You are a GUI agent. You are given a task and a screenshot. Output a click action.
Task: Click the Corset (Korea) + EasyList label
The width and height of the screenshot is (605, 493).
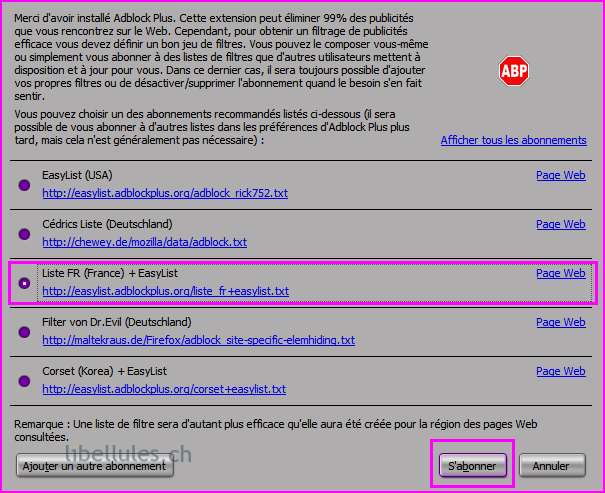pyautogui.click(x=105, y=371)
